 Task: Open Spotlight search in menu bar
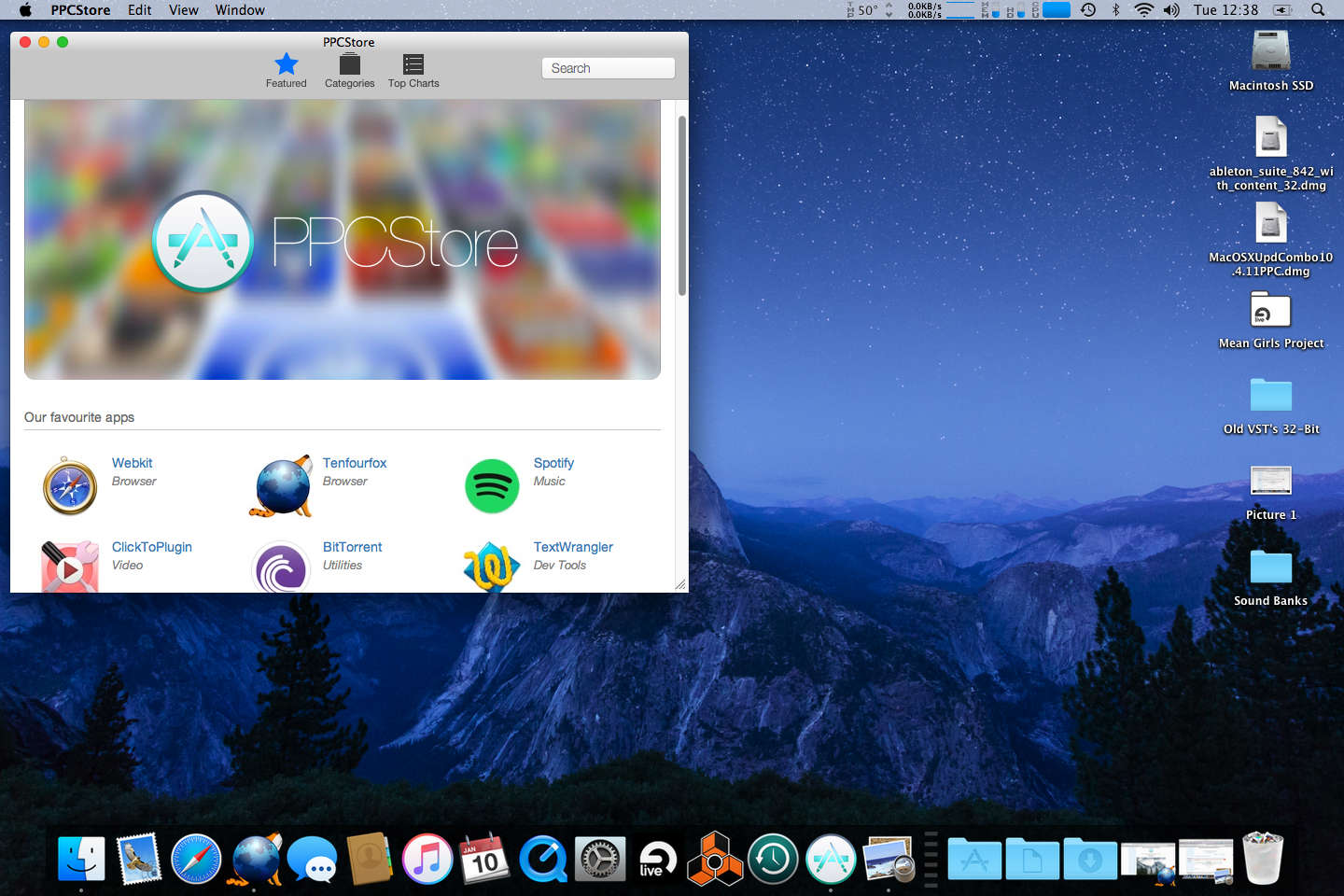(1318, 9)
